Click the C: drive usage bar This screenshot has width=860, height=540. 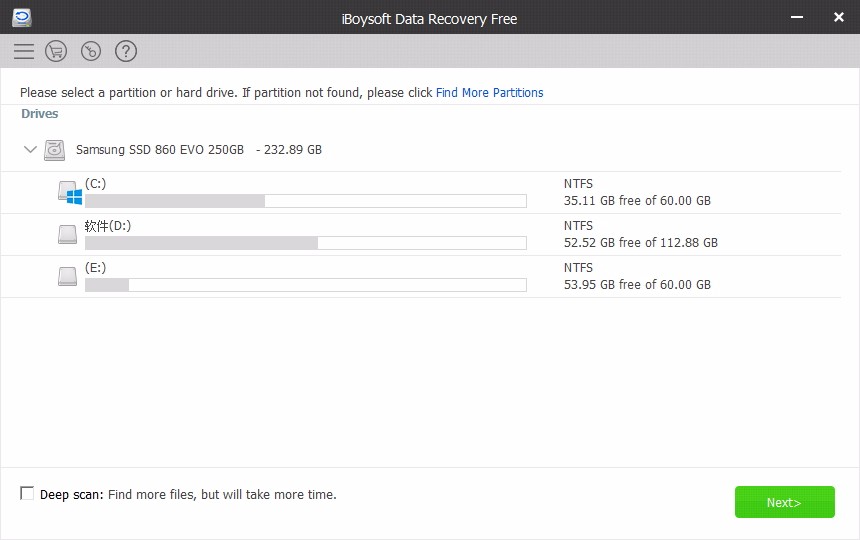(x=305, y=201)
